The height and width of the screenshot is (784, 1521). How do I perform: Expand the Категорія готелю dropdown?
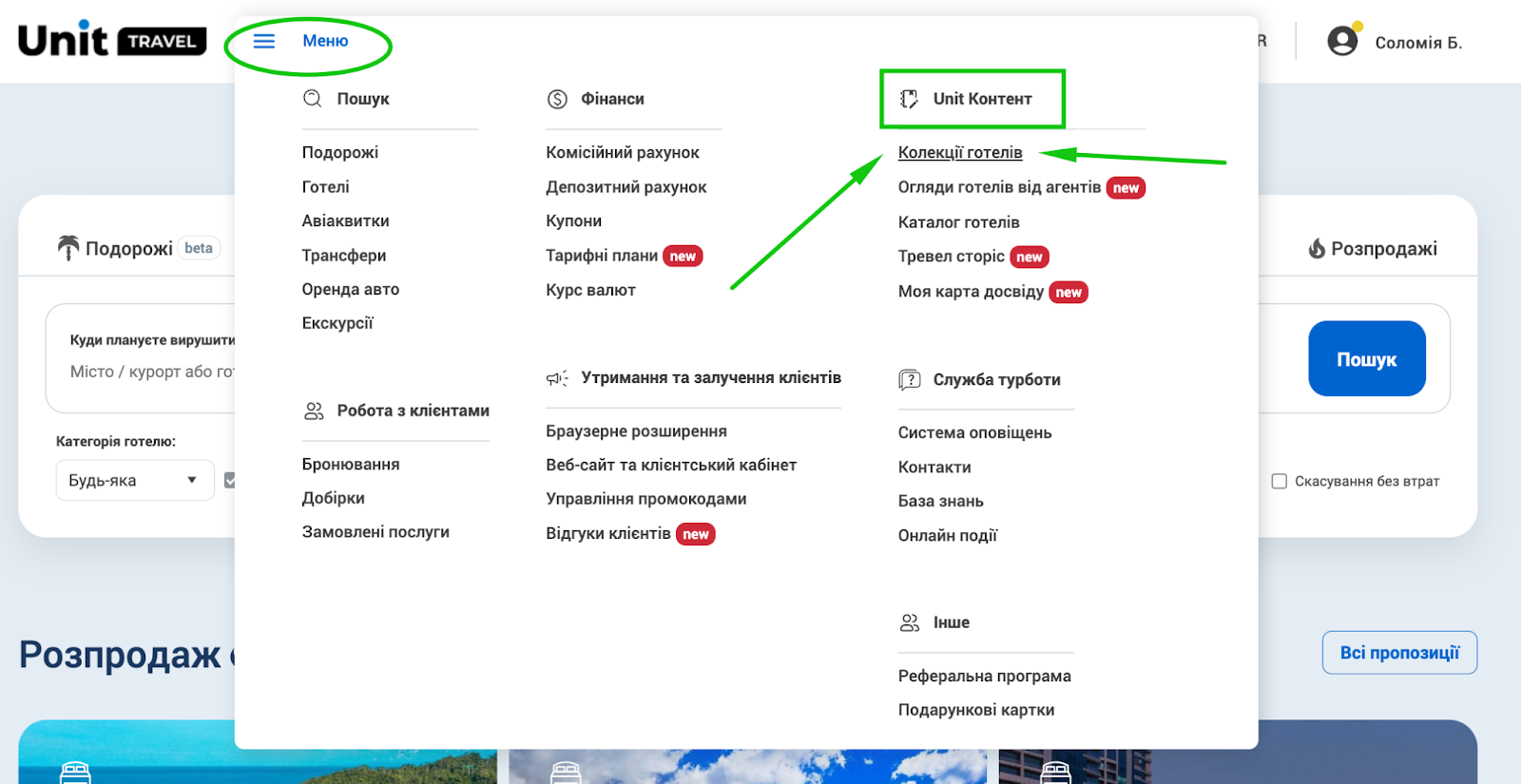[x=134, y=481]
